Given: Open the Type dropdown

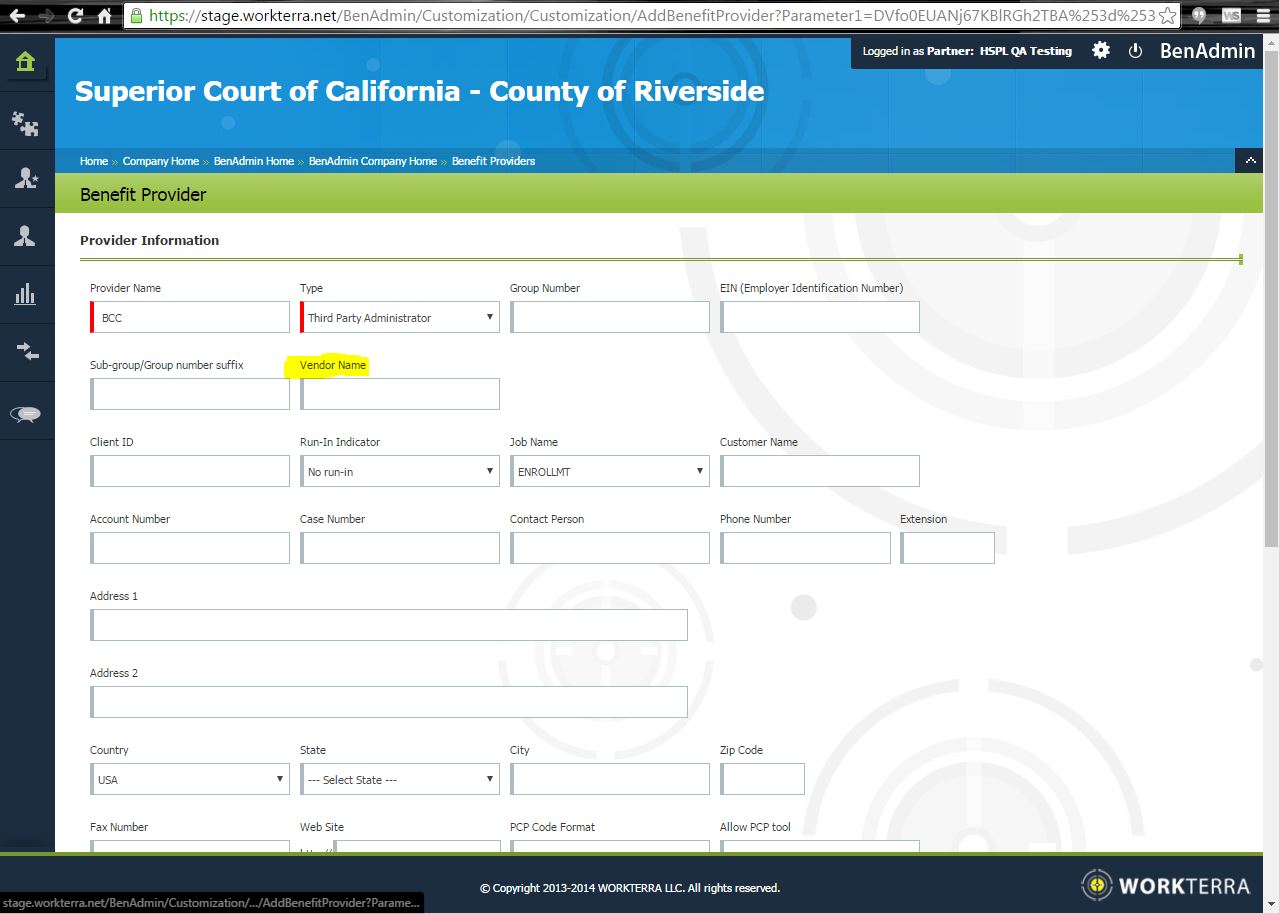Looking at the screenshot, I should (400, 318).
